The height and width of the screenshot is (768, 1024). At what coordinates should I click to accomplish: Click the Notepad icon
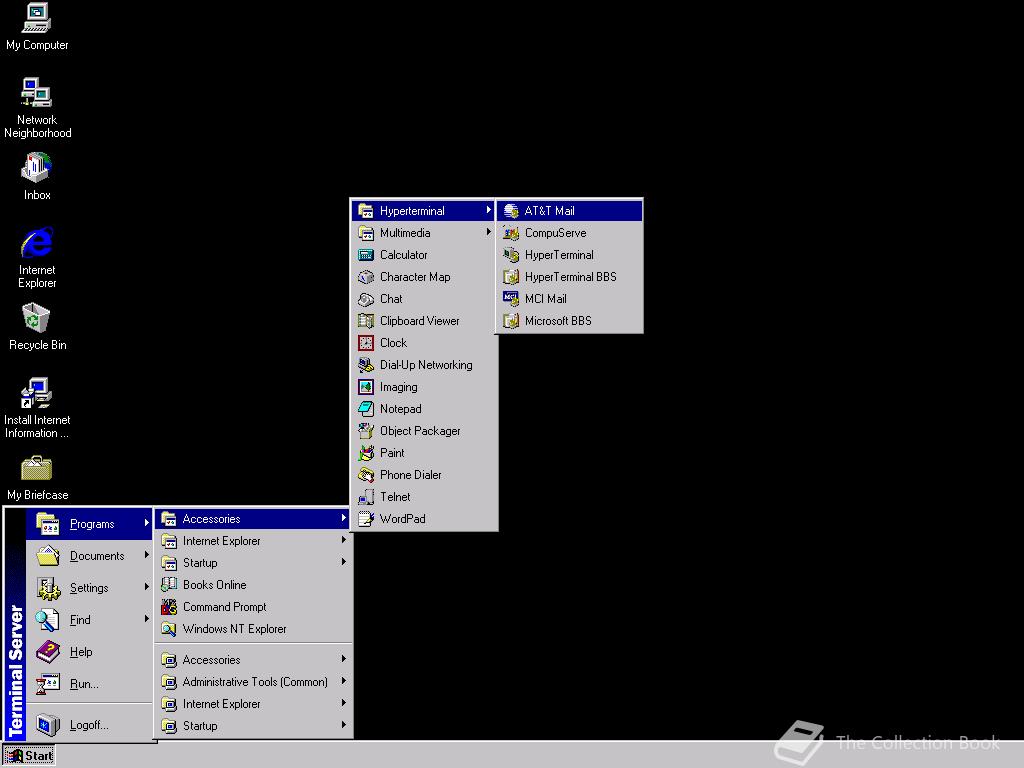pos(366,409)
